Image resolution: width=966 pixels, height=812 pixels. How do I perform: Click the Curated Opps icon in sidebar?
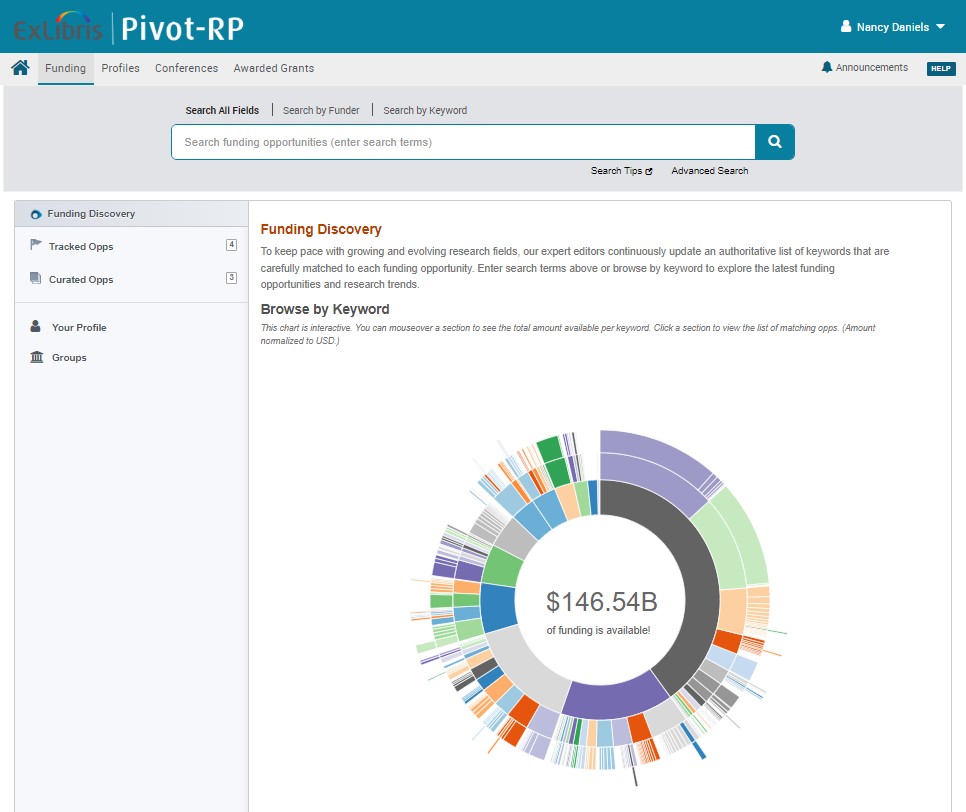[36, 279]
